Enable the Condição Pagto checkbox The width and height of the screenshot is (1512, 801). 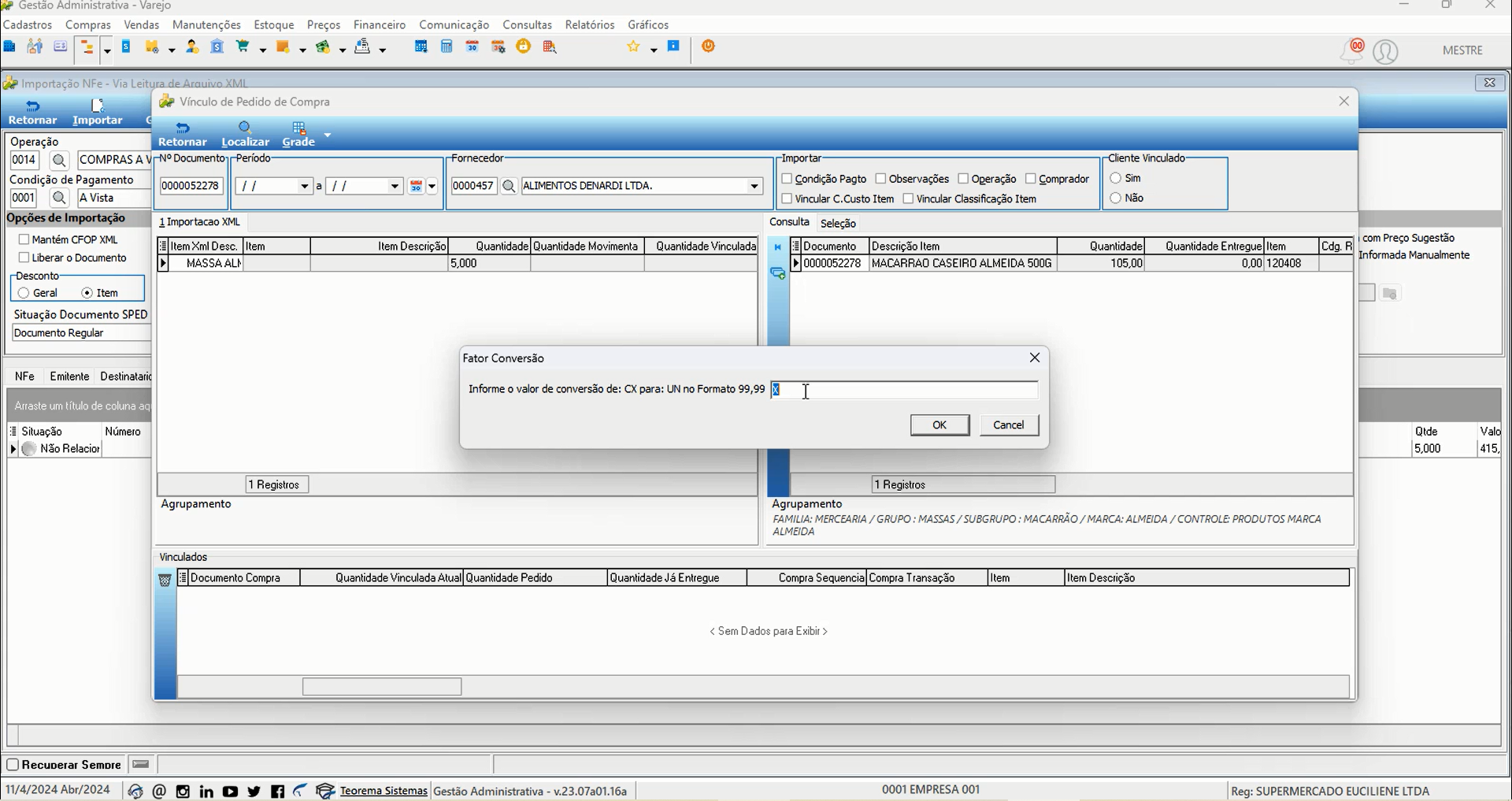coord(787,179)
